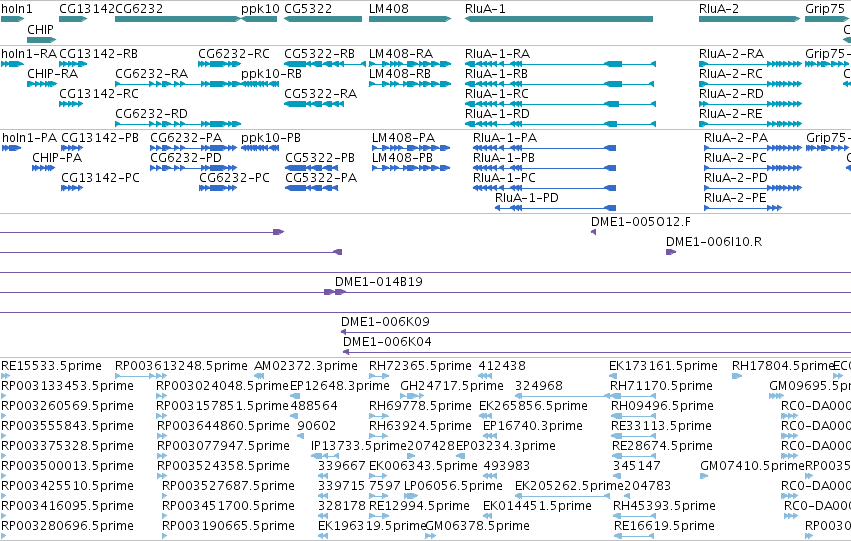The height and width of the screenshot is (541, 851).
Task: Select BAC end DME1-005O12.F
Action: point(641,222)
